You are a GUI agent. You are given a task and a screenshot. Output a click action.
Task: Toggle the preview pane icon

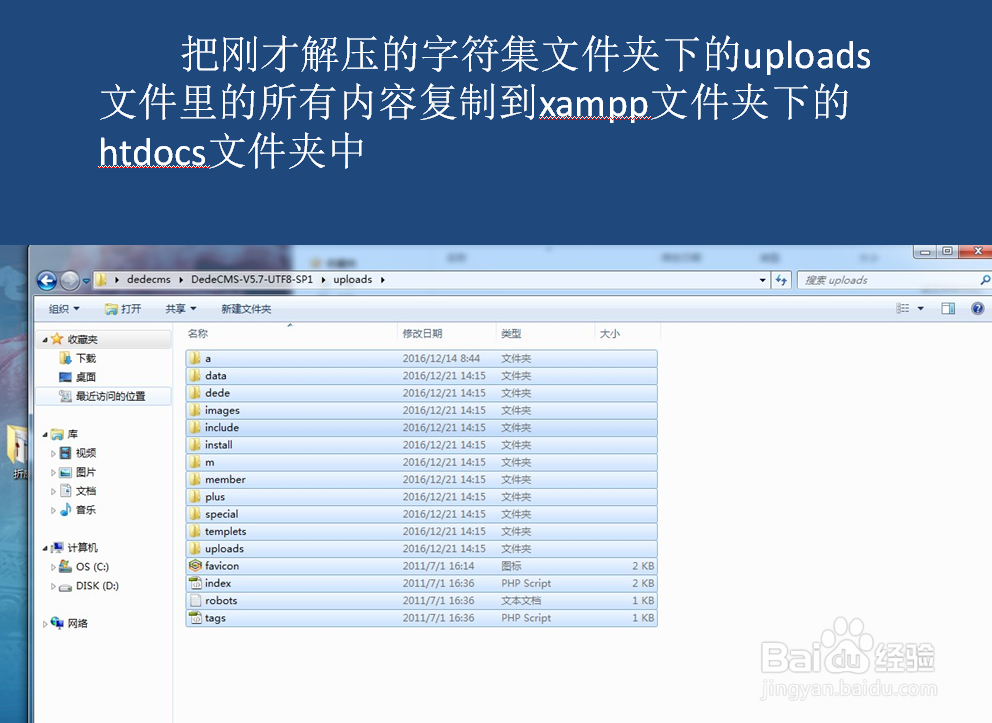tap(948, 308)
